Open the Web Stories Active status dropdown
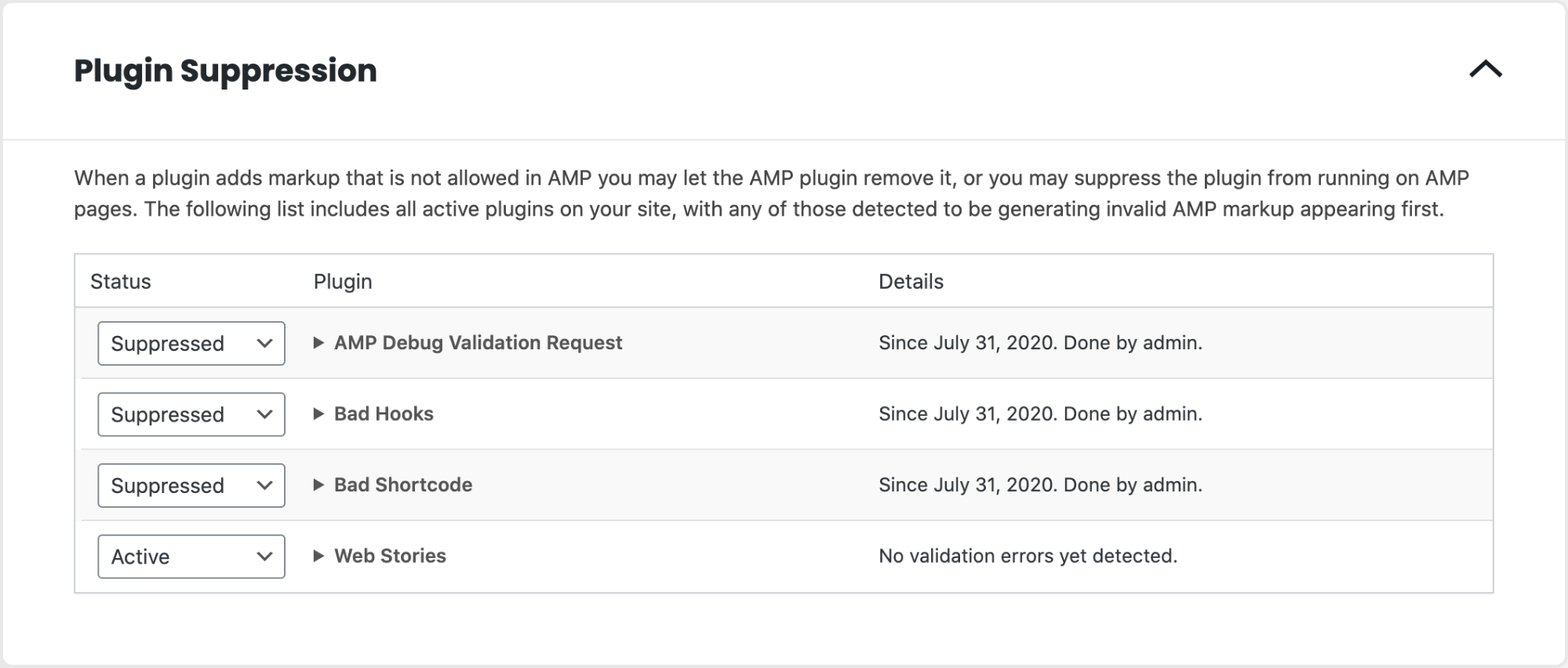1568x668 pixels. 191,557
